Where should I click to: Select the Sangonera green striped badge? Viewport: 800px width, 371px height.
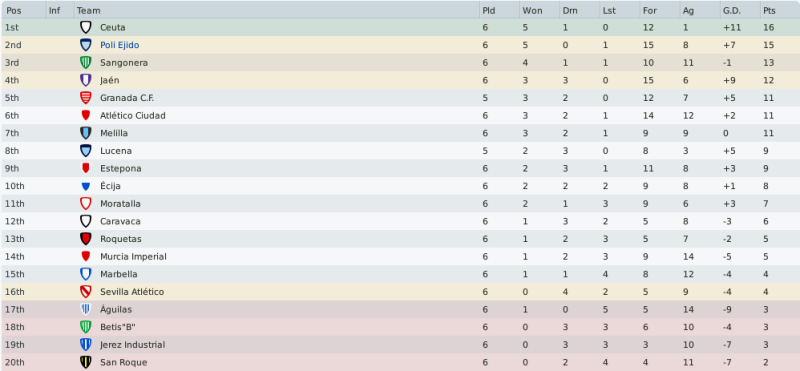coord(86,63)
